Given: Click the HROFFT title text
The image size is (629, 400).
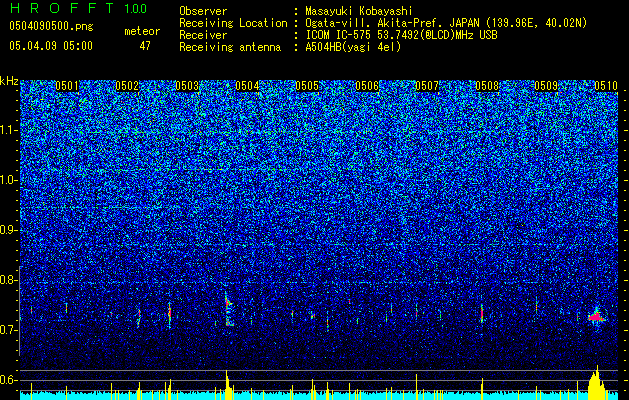Looking at the screenshot, I should tap(62, 8).
